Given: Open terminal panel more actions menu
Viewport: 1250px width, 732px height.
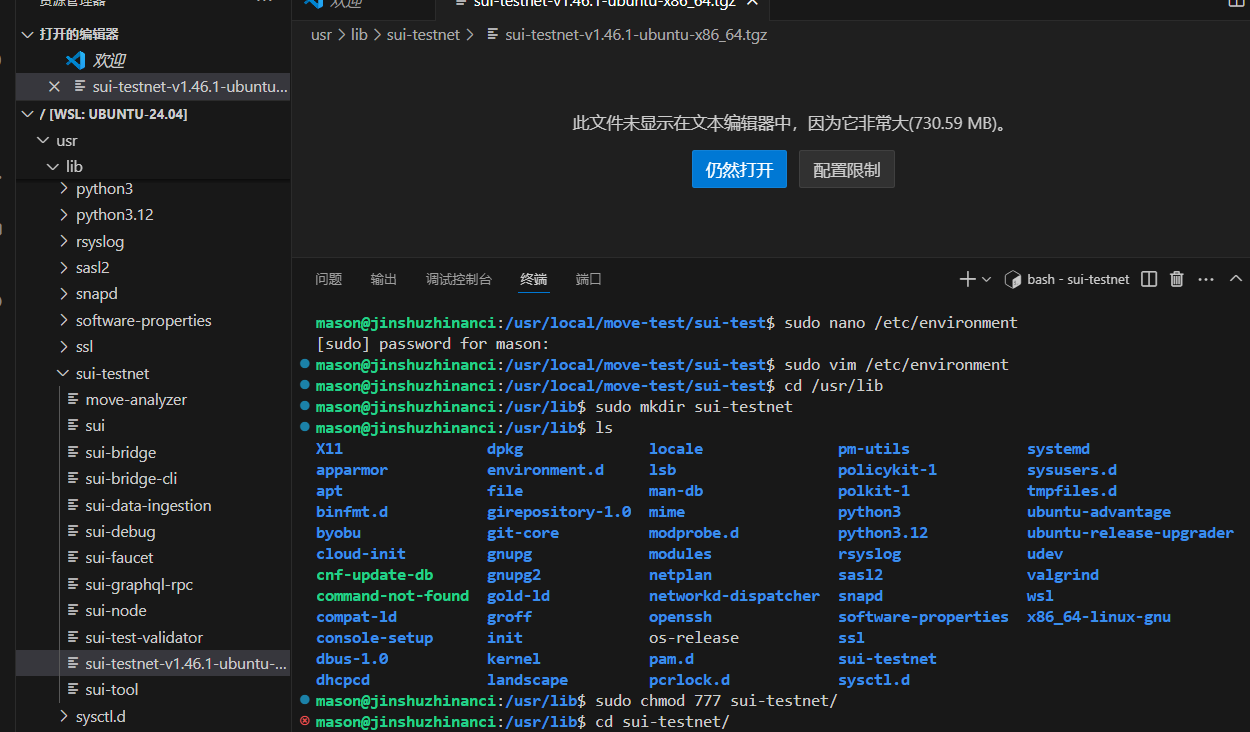Looking at the screenshot, I should (x=1206, y=279).
